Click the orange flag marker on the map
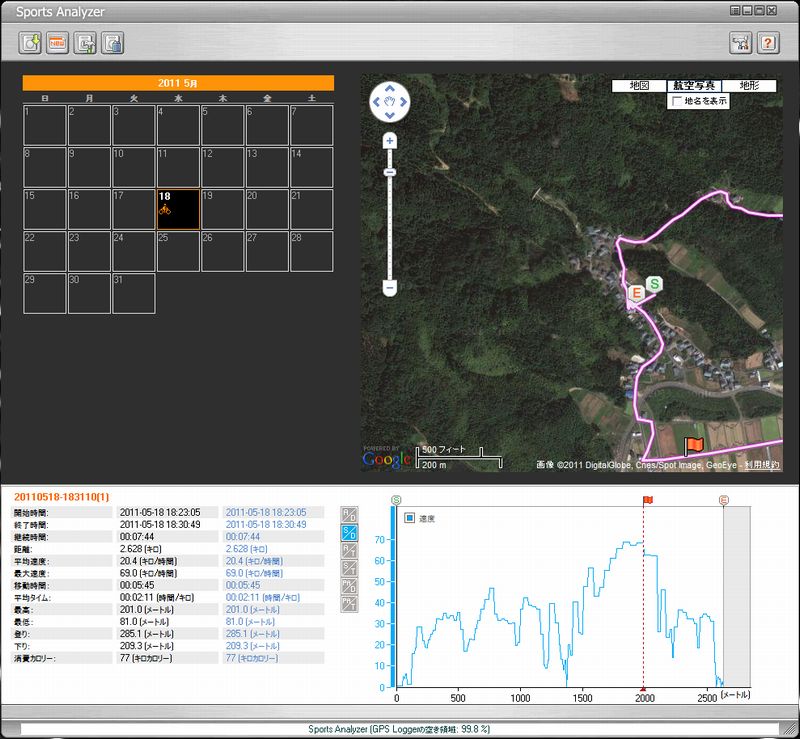 (x=693, y=446)
